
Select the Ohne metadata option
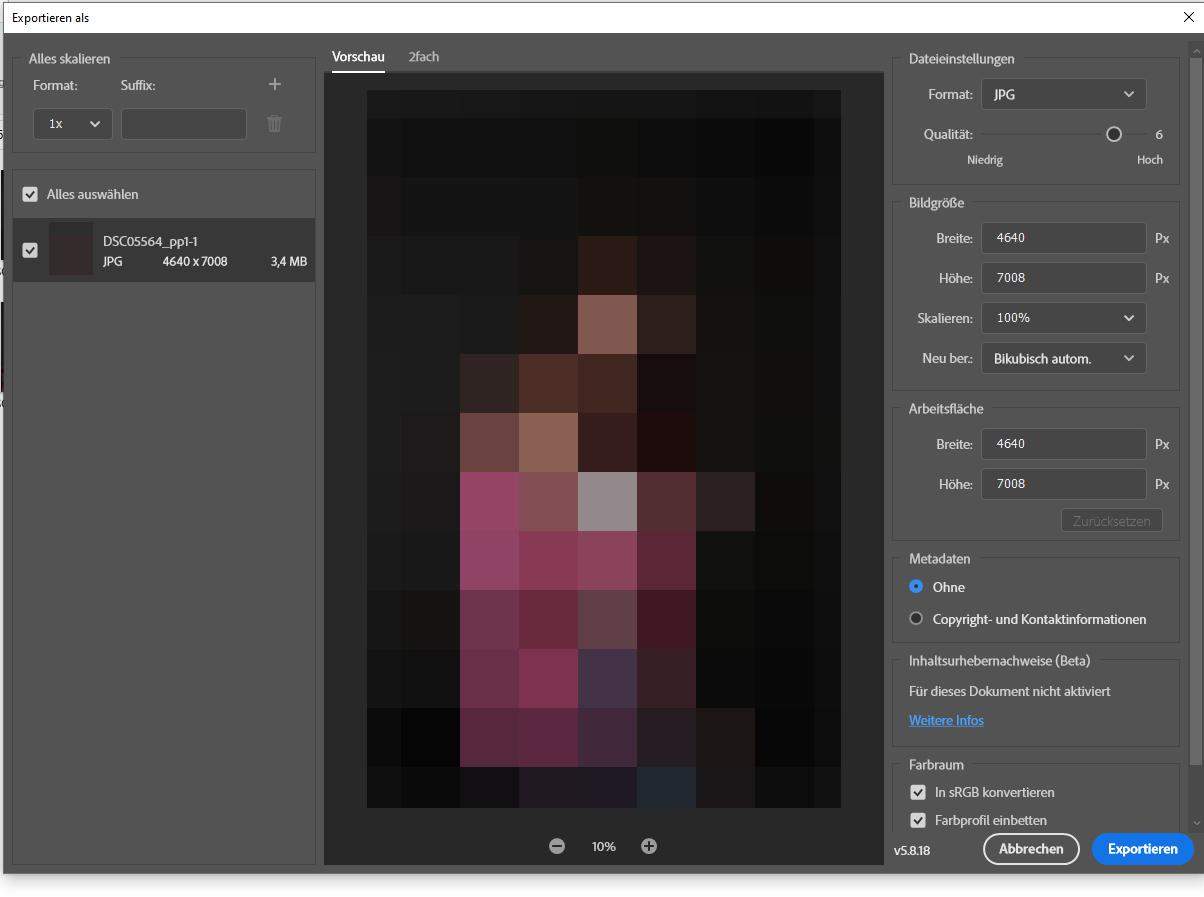click(x=916, y=587)
